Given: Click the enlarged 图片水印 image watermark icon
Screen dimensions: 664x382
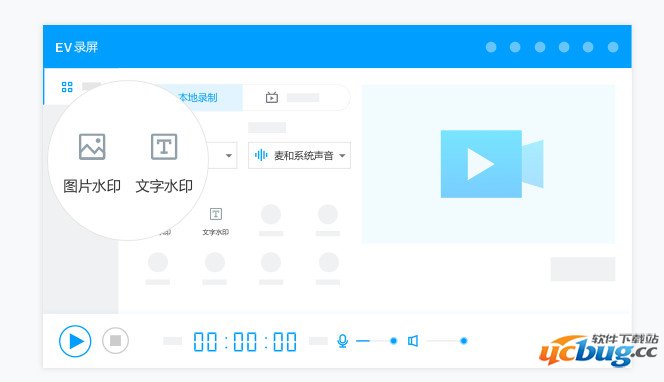Looking at the screenshot, I should (x=92, y=147).
